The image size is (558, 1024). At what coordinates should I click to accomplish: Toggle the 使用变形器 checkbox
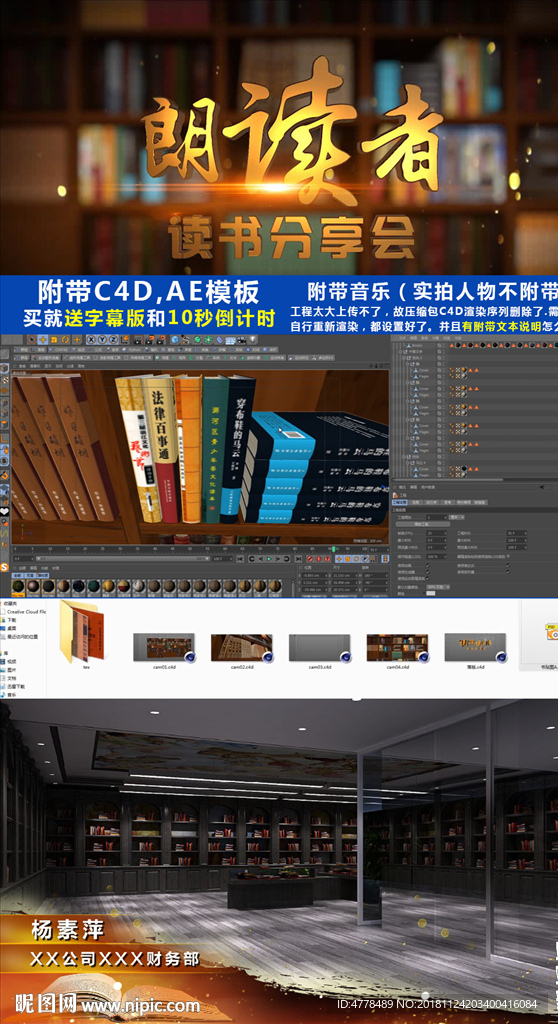(x=508, y=572)
